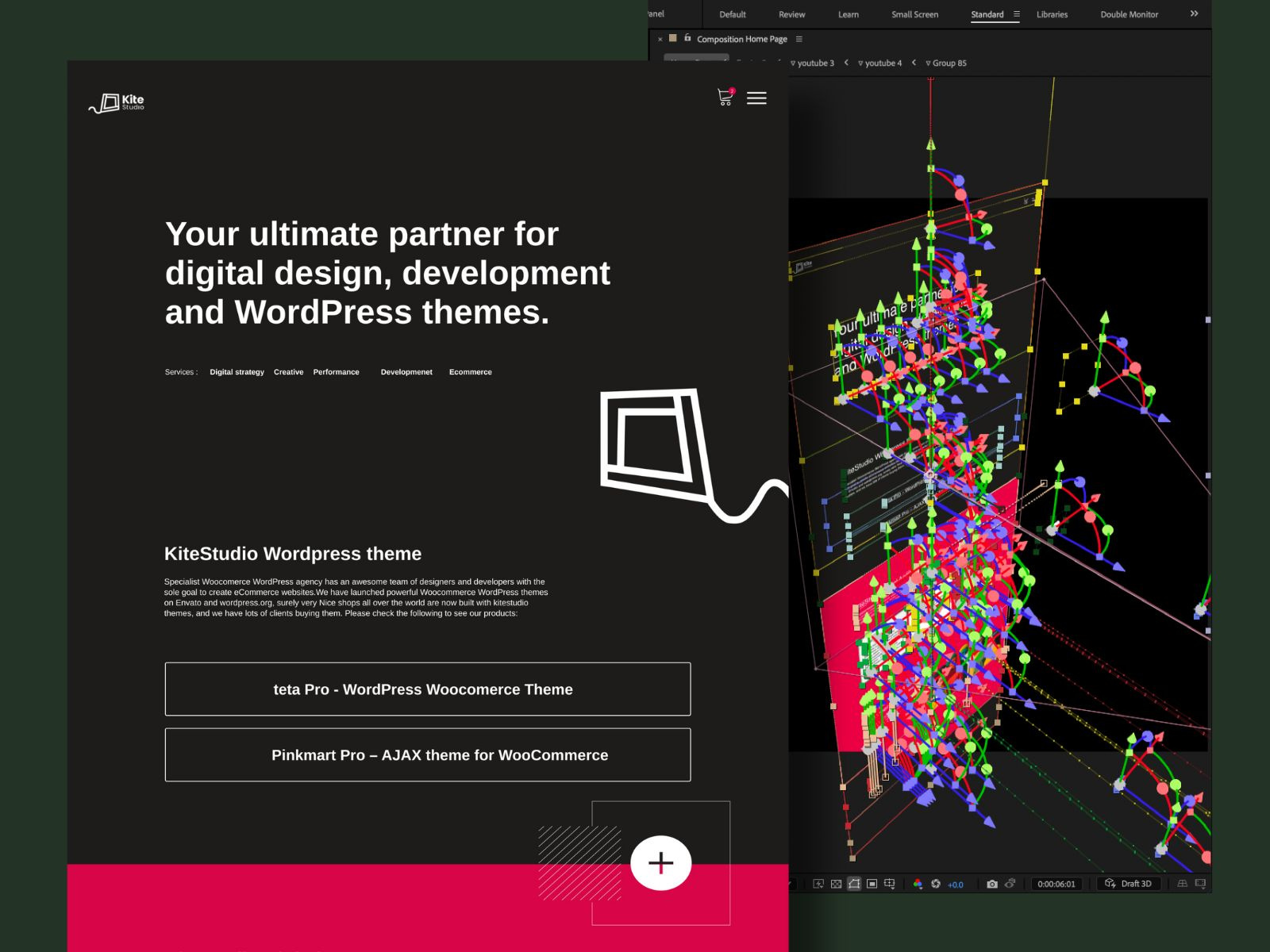Toggle the Draft 3D button

tap(1128, 884)
